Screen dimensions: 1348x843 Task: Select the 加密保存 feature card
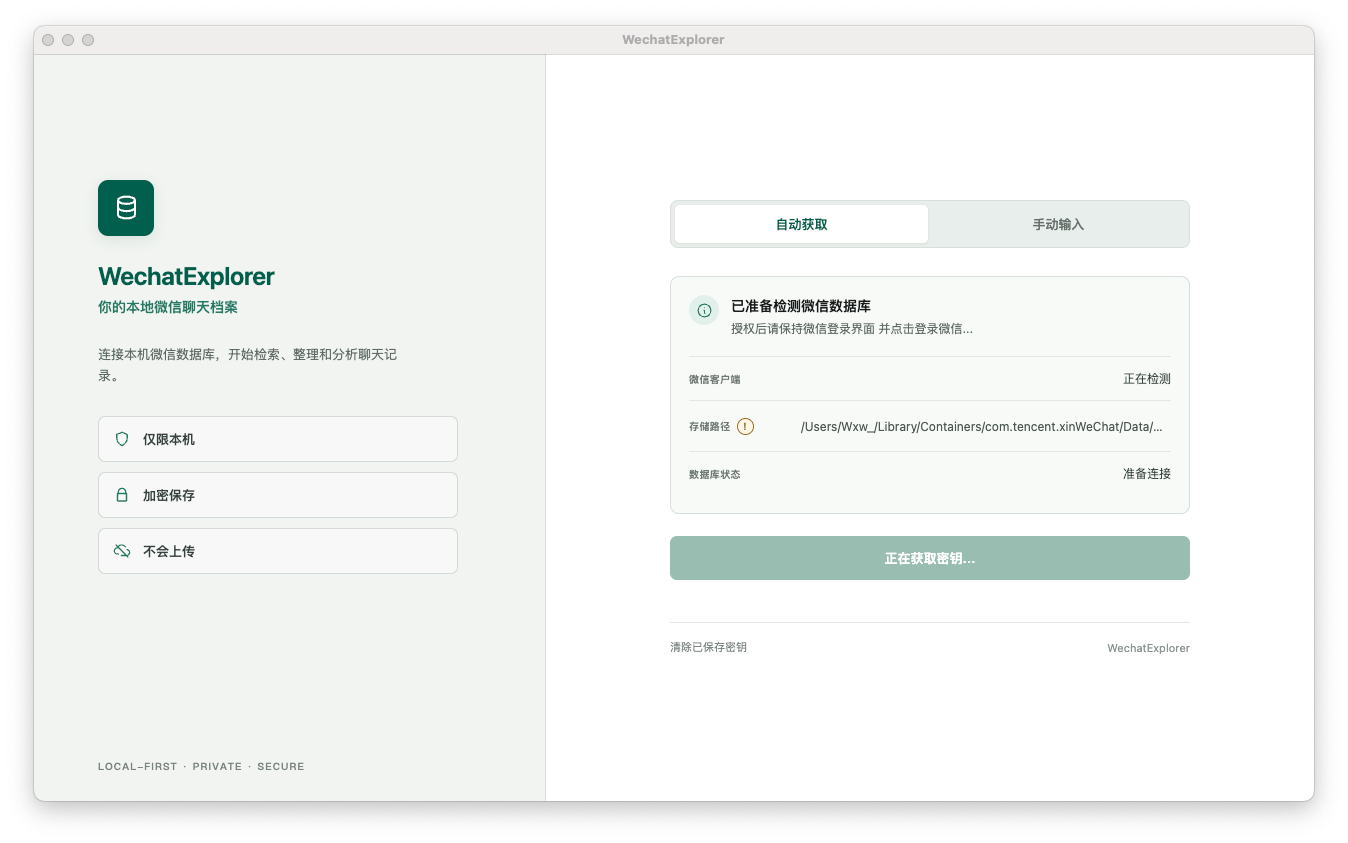[x=278, y=495]
